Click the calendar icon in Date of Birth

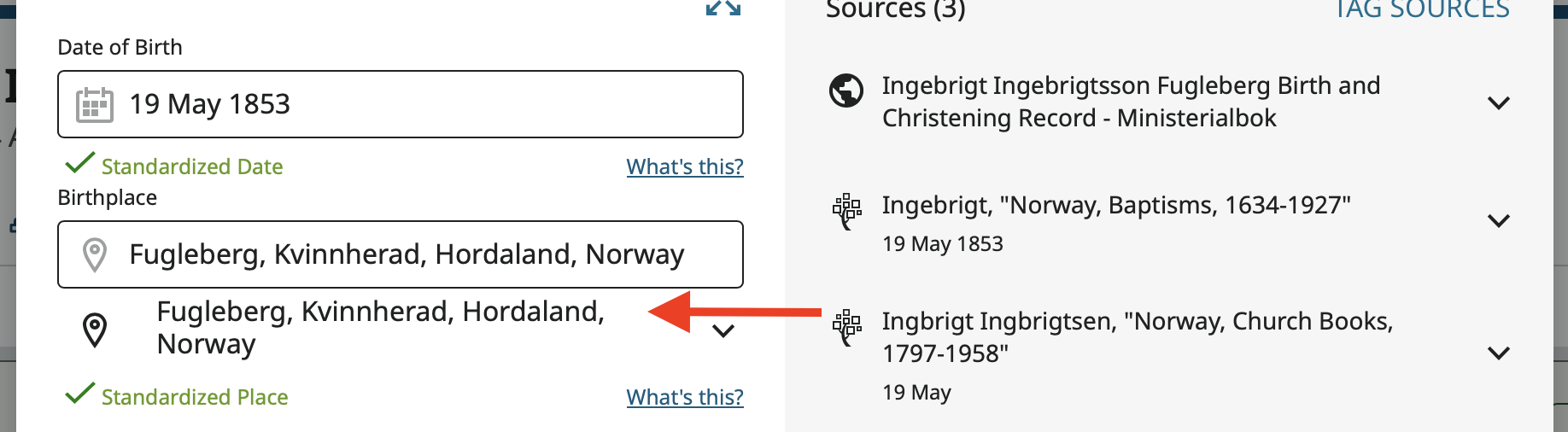[95, 105]
